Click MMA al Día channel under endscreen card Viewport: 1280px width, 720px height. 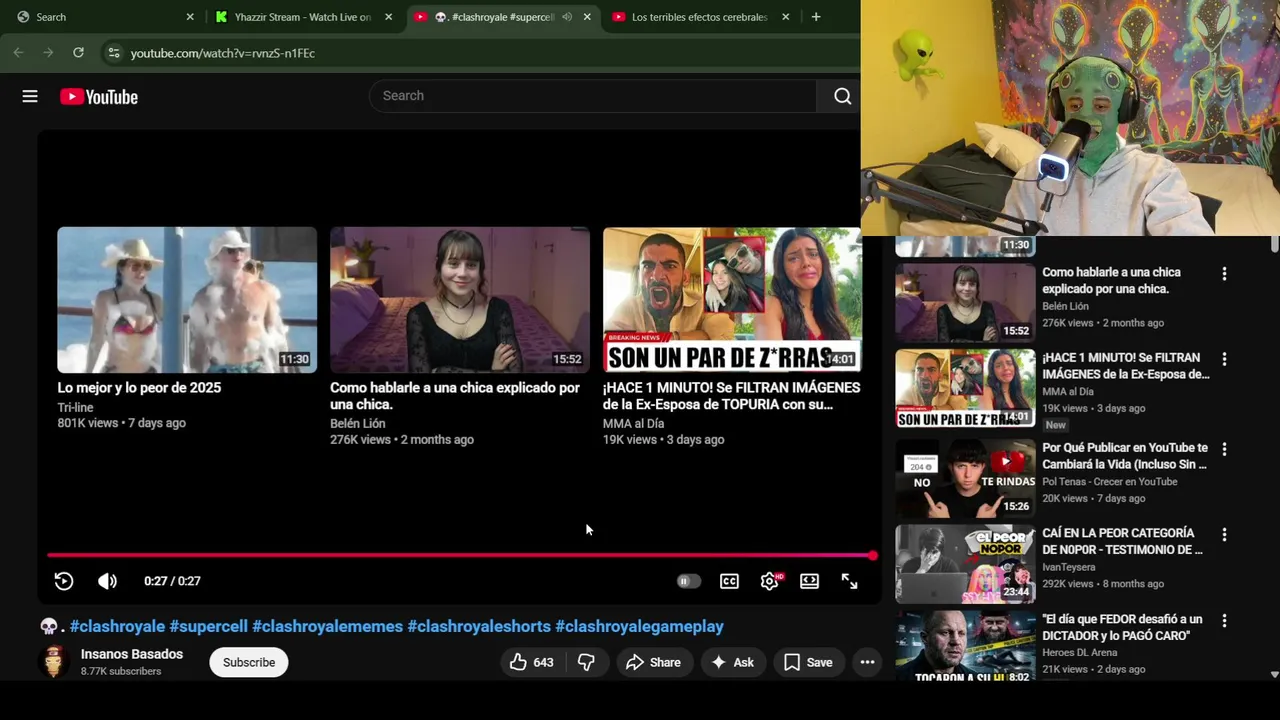point(633,423)
